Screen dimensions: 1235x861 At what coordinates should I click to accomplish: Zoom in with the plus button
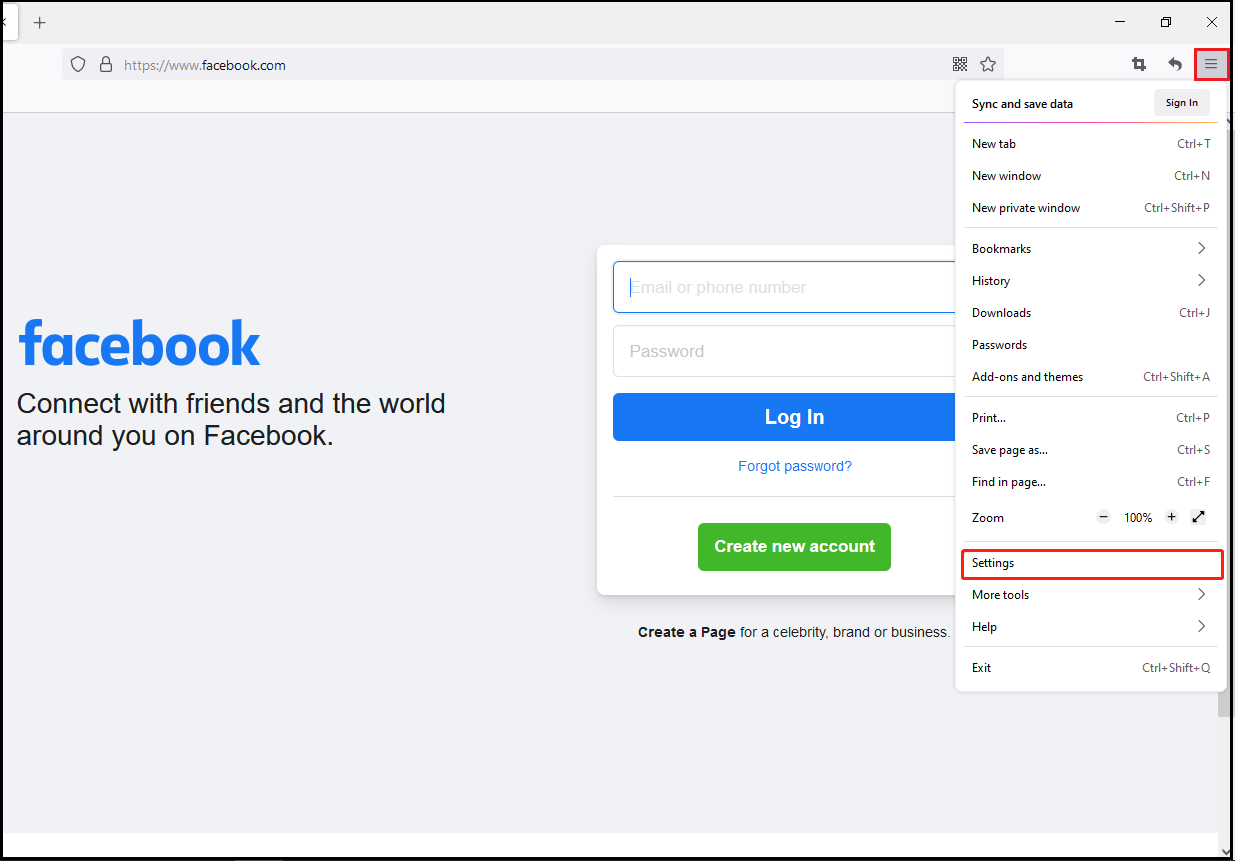click(x=1172, y=517)
